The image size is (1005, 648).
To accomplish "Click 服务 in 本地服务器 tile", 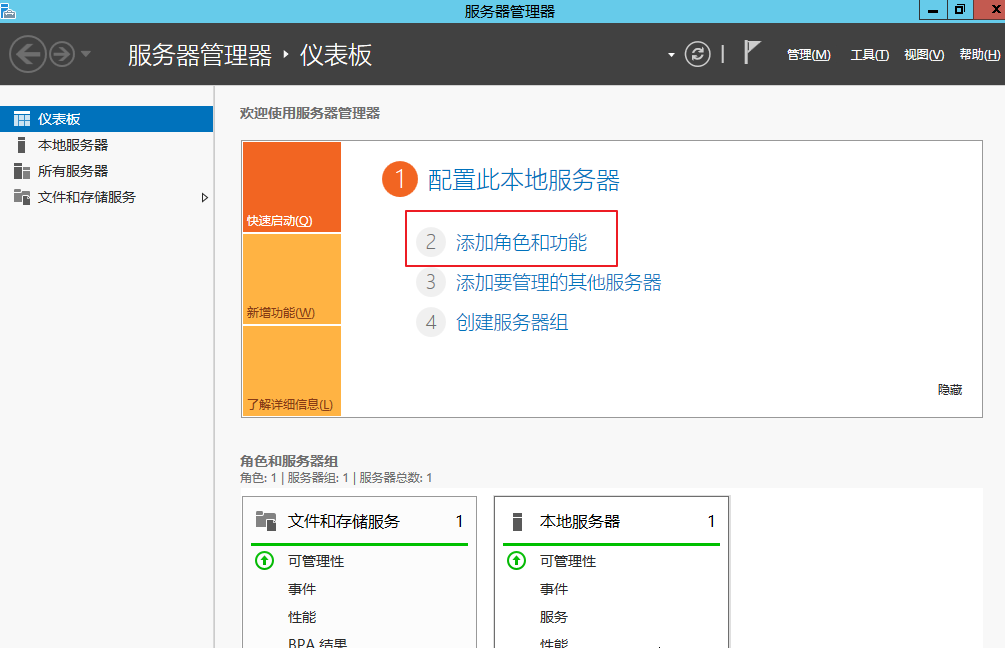I will [x=554, y=617].
